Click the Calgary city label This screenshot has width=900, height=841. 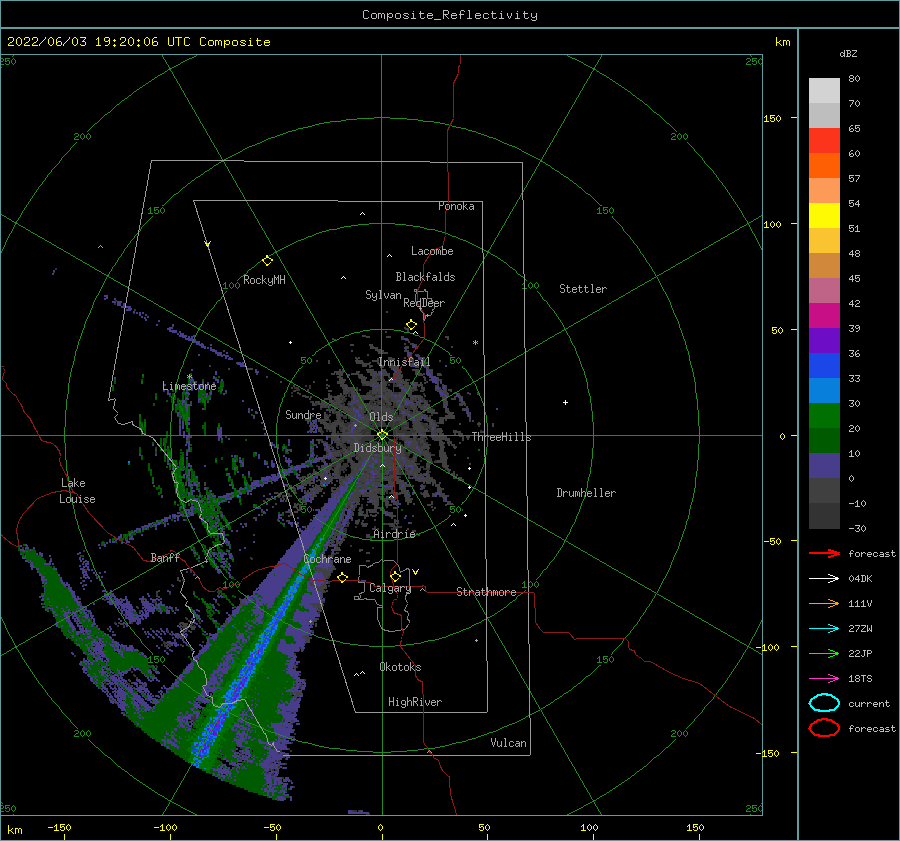click(x=390, y=588)
